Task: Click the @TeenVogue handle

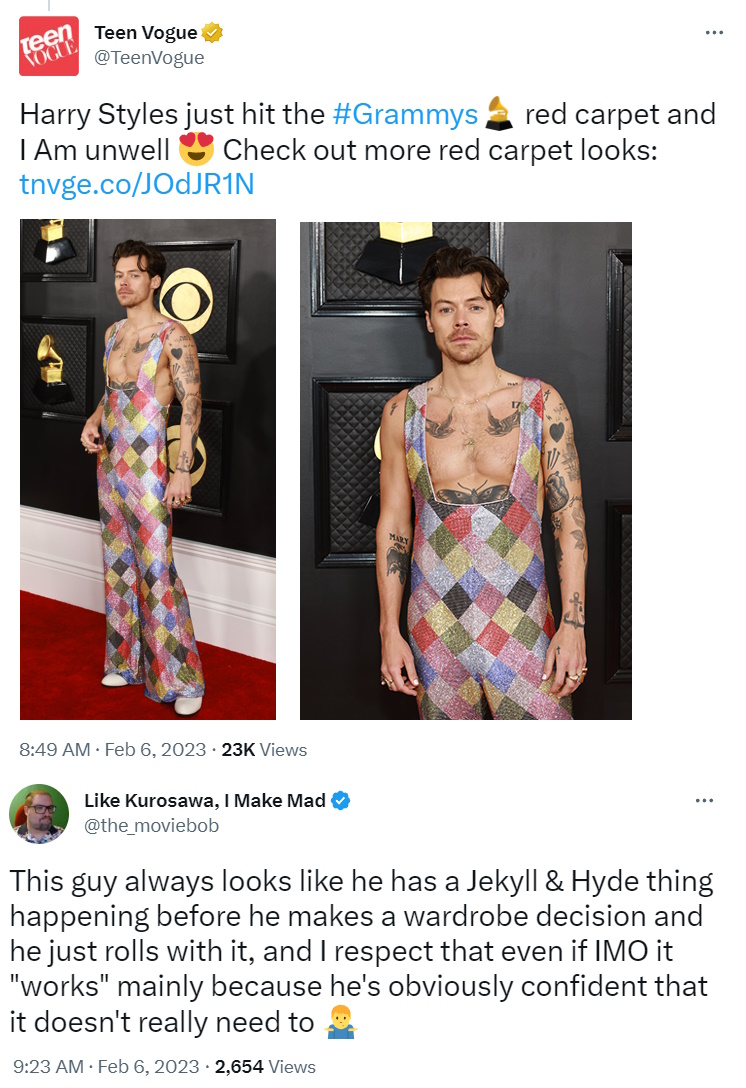Action: pos(149,58)
